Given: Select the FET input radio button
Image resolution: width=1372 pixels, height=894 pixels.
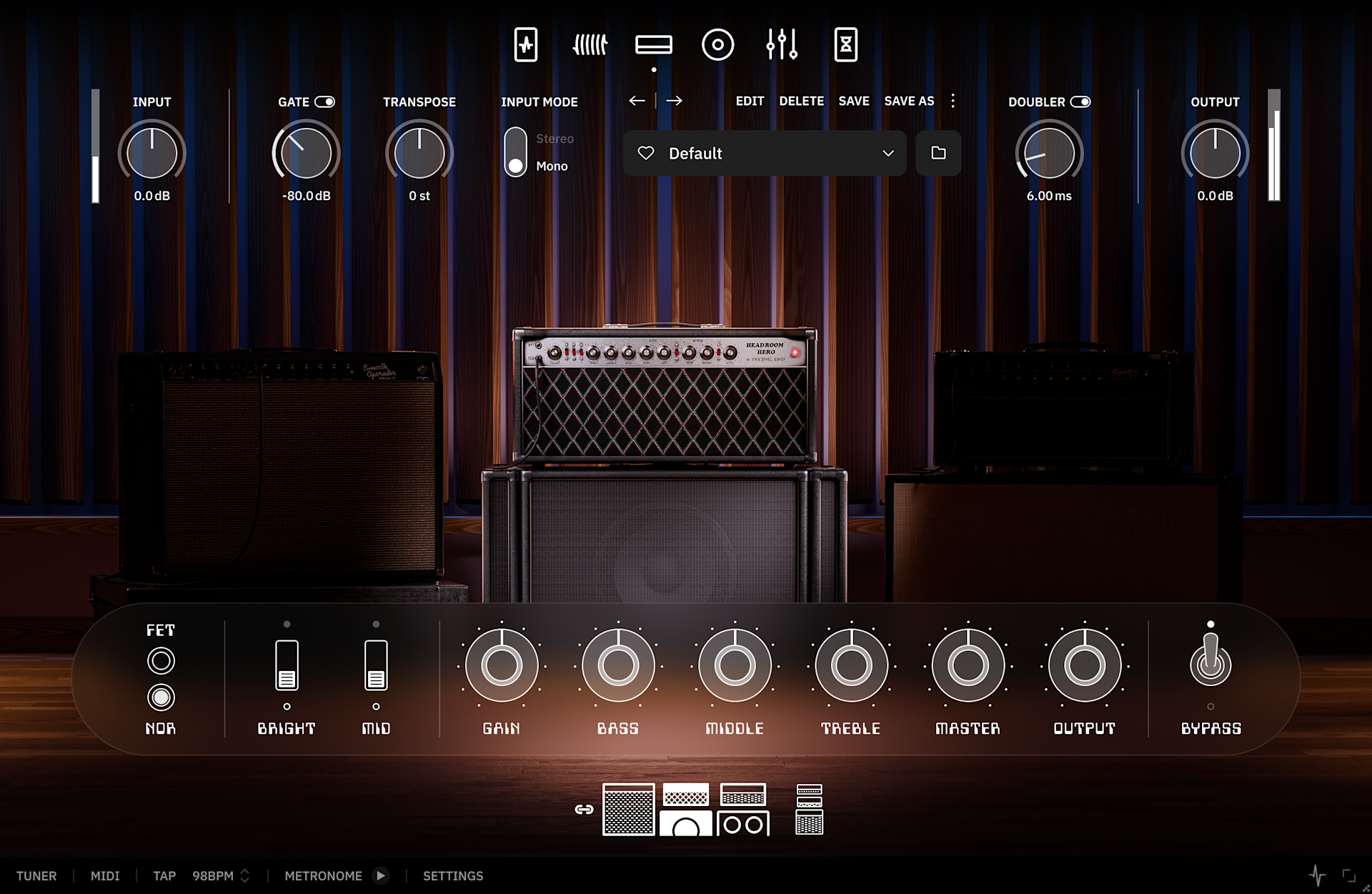Looking at the screenshot, I should (x=161, y=660).
